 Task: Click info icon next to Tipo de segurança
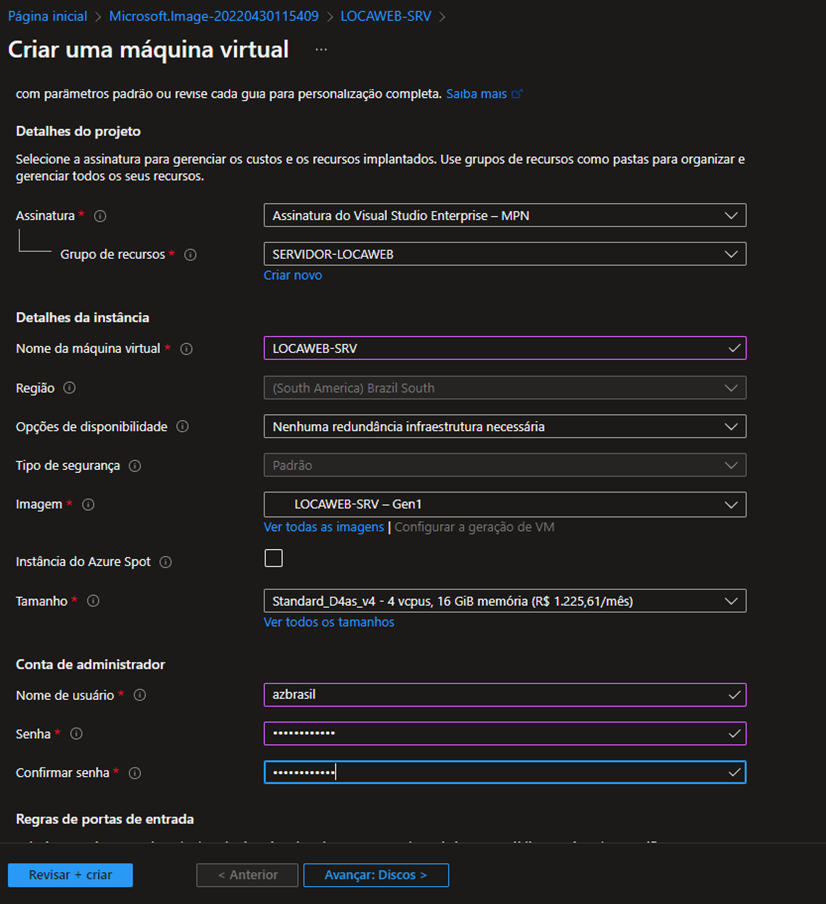click(x=135, y=466)
